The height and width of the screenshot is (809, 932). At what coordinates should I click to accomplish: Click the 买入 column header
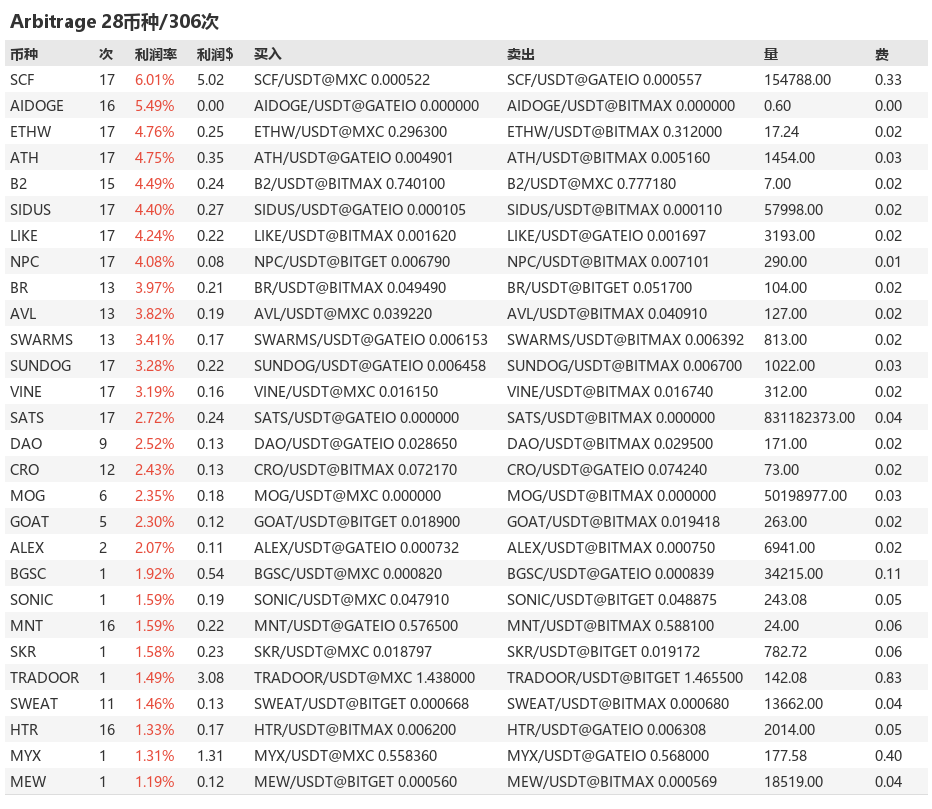tap(267, 54)
